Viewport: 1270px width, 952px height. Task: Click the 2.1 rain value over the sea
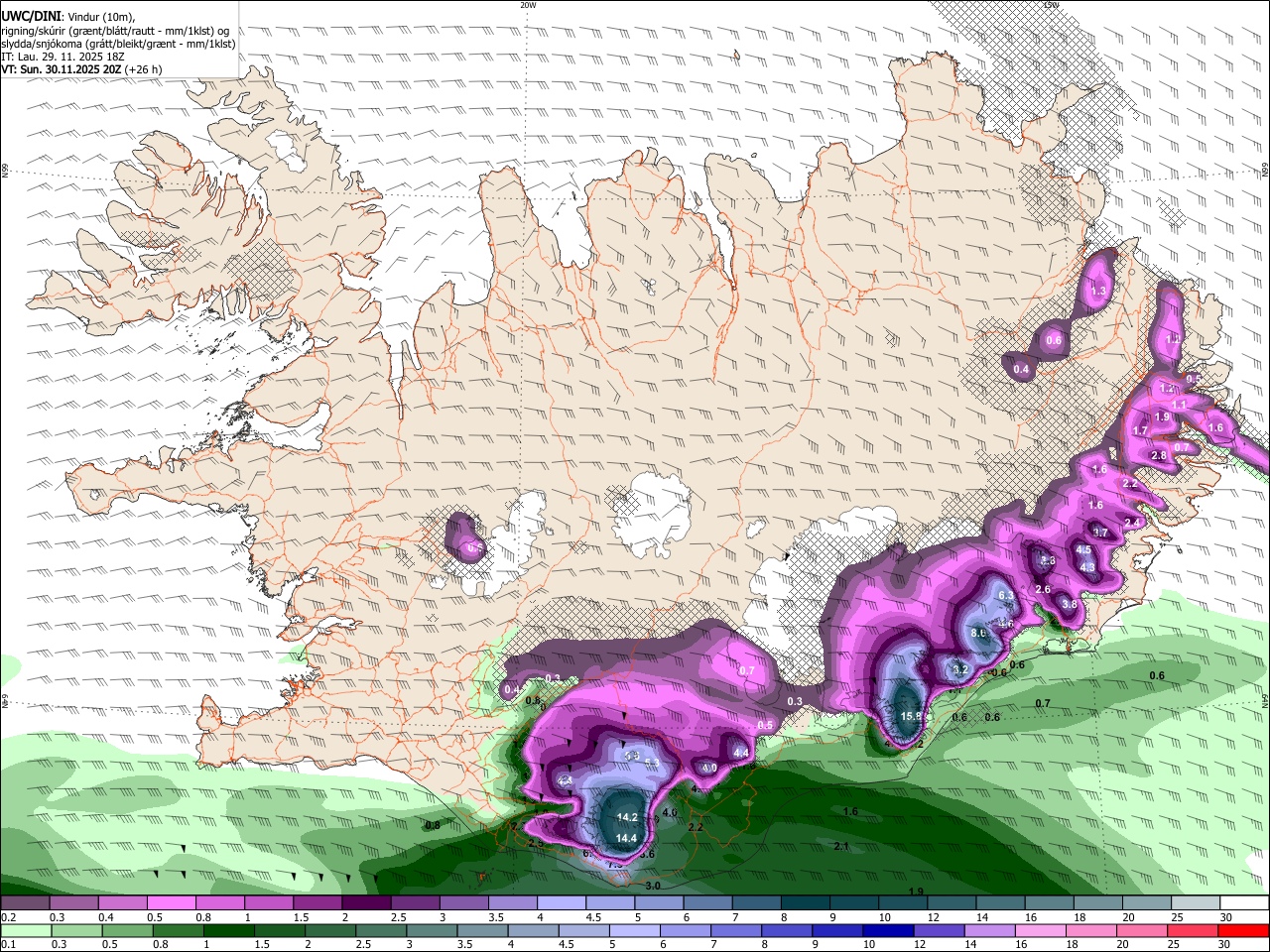(x=841, y=846)
